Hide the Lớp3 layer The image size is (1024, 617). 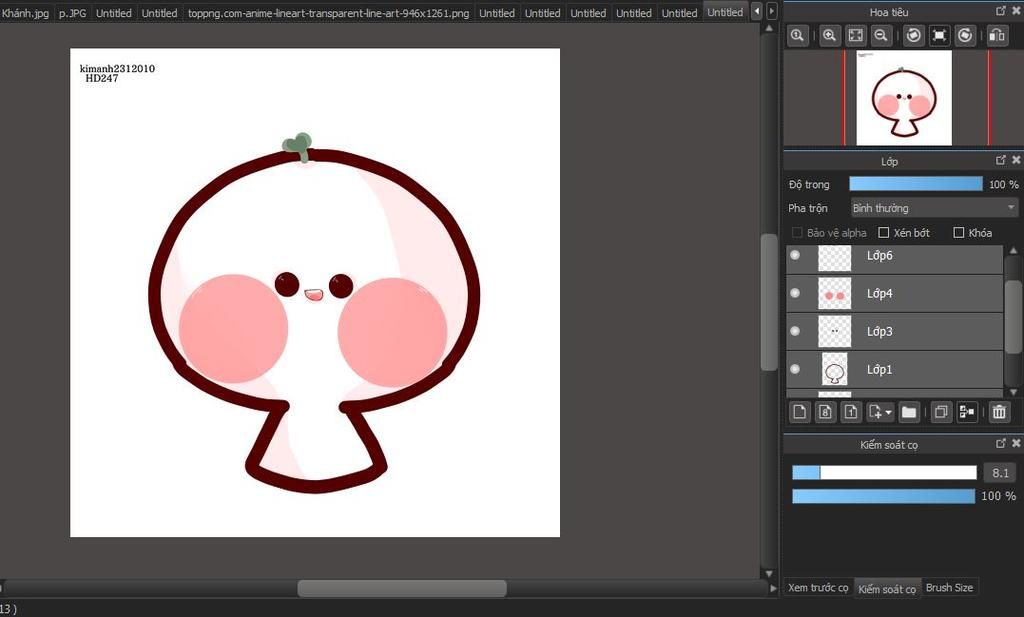[x=795, y=331]
